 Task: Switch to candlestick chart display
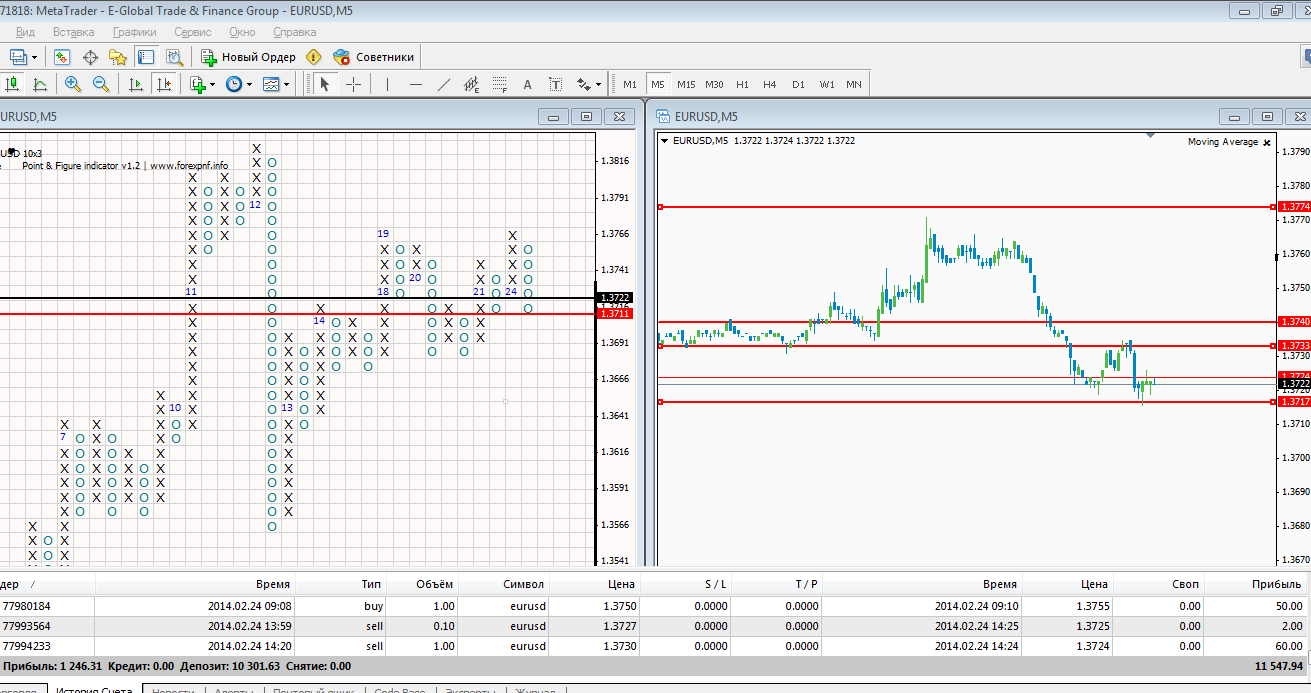coord(14,84)
